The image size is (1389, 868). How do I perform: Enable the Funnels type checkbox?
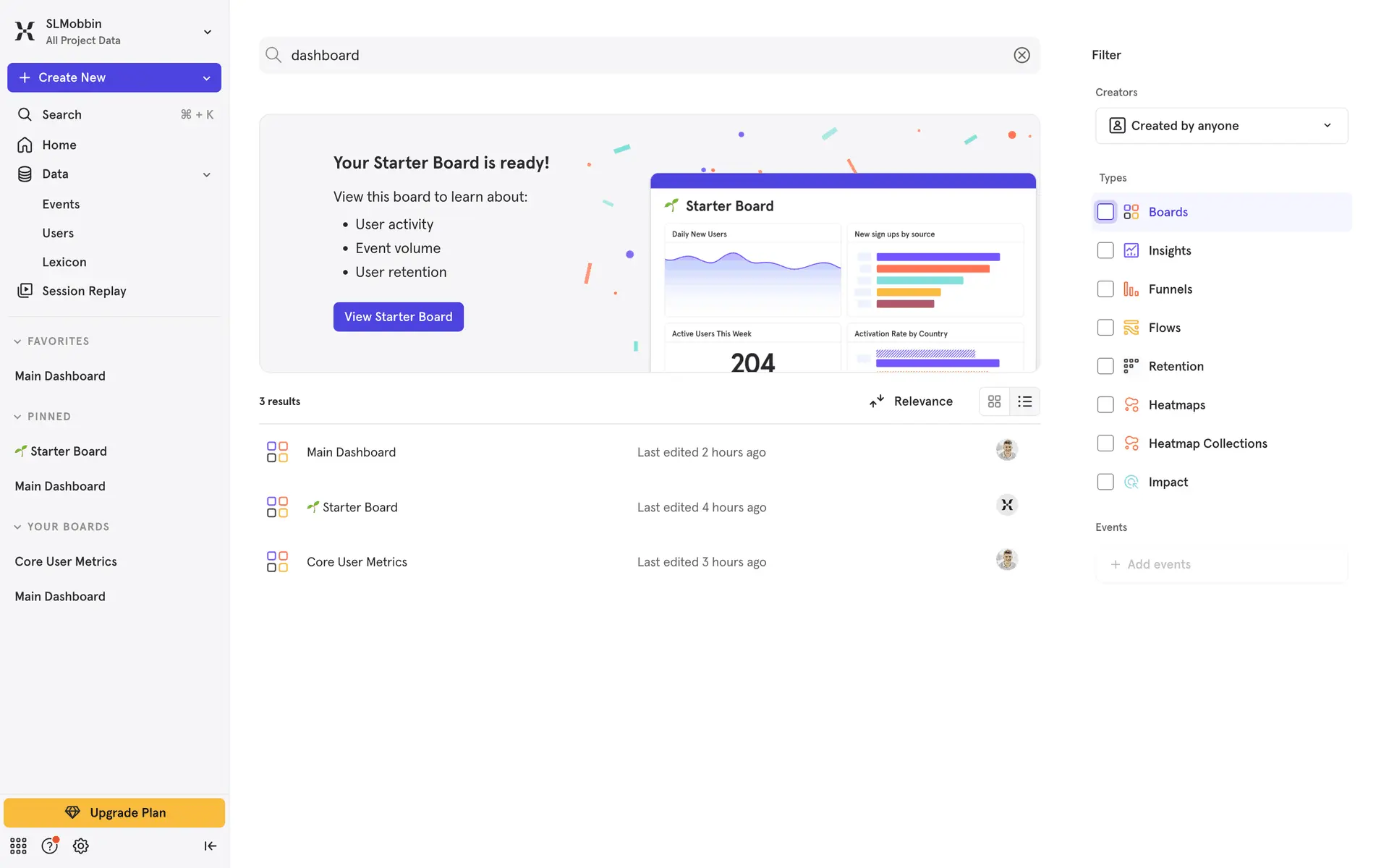(x=1105, y=289)
